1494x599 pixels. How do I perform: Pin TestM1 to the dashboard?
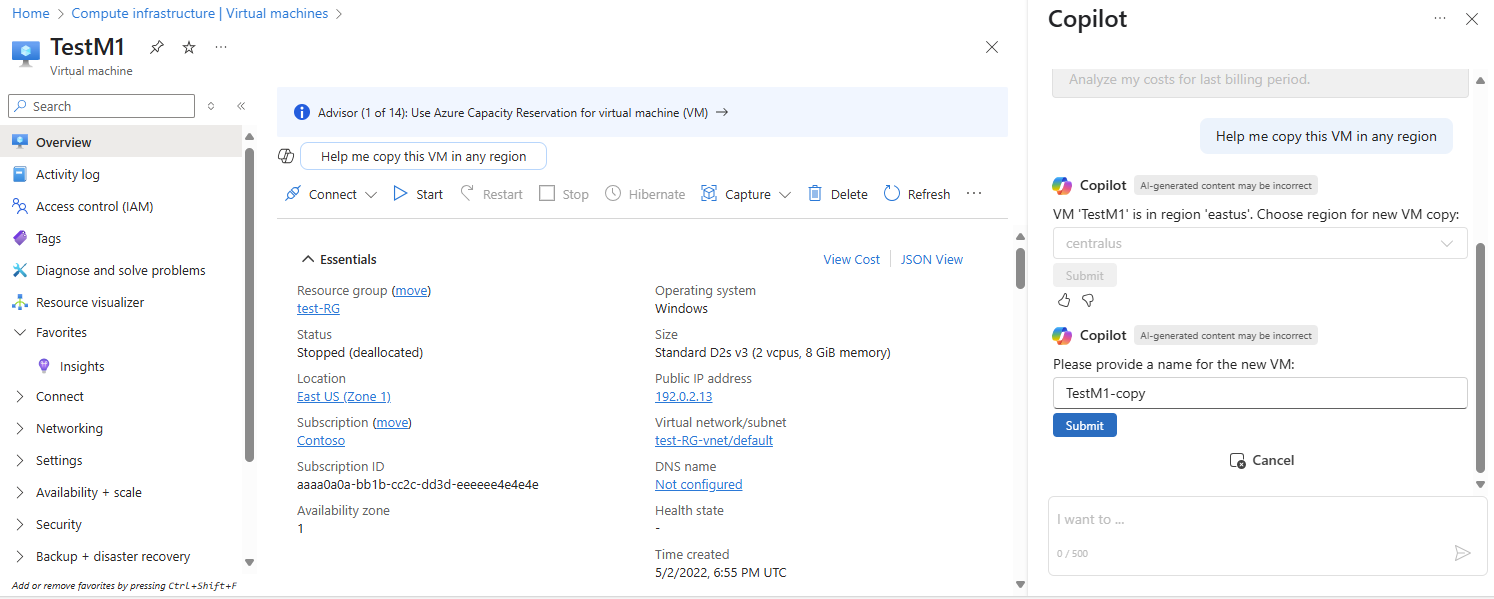coord(156,47)
